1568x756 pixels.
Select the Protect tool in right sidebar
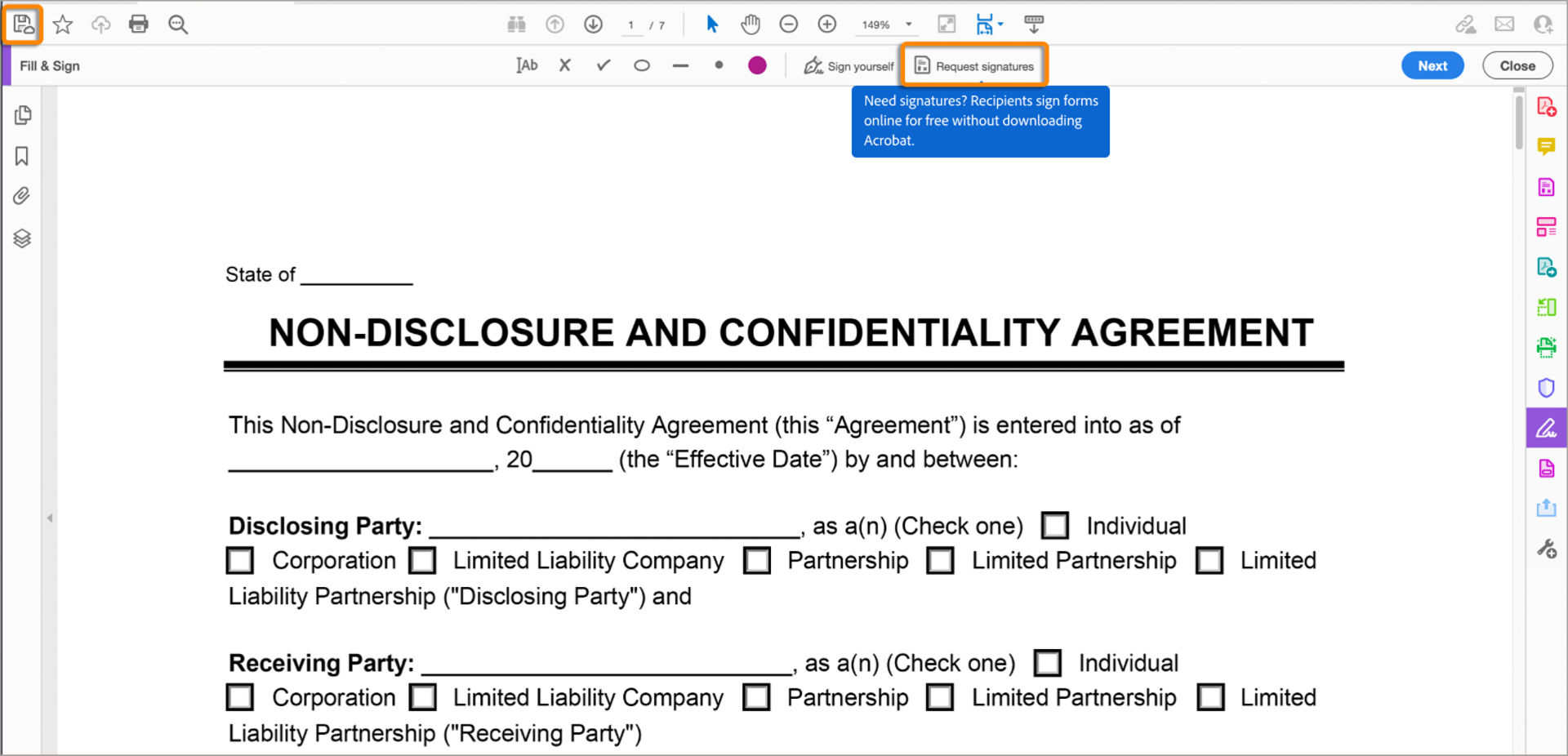pyautogui.click(x=1546, y=387)
